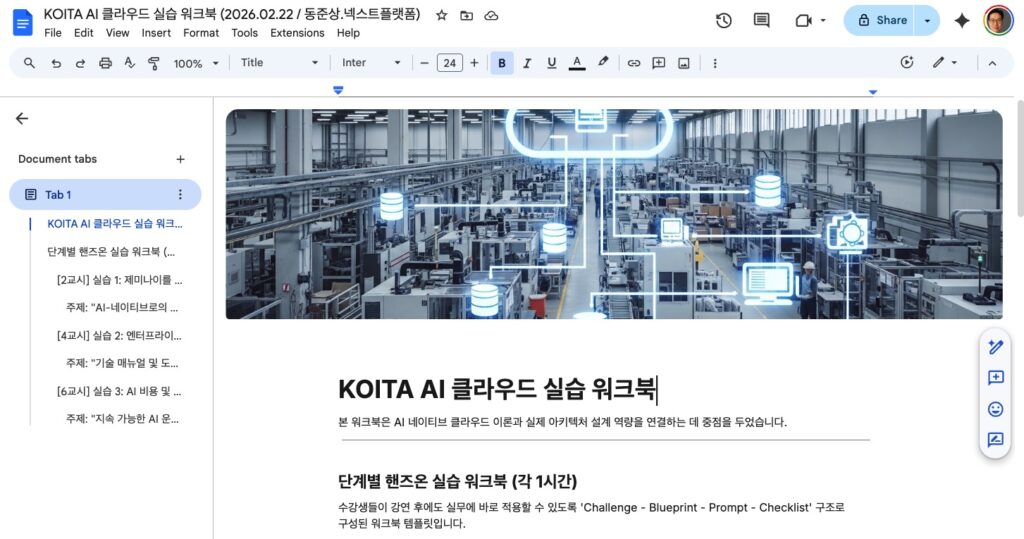Image resolution: width=1024 pixels, height=539 pixels.
Task: Open the Extensions menu
Action: tap(297, 33)
